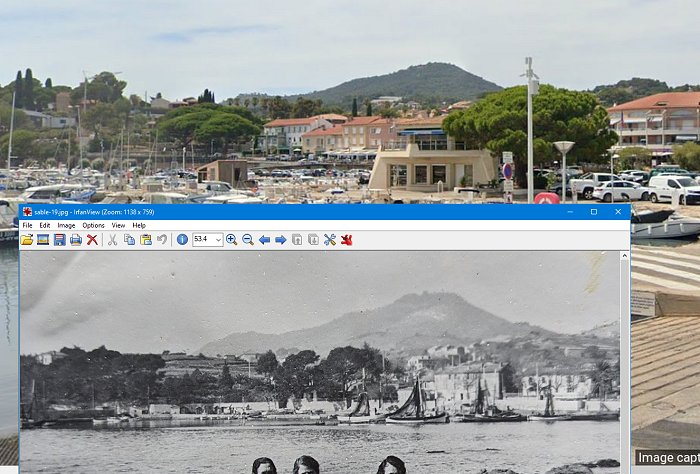
Task: Zoom out with the magnifier minus icon
Action: coord(248,240)
